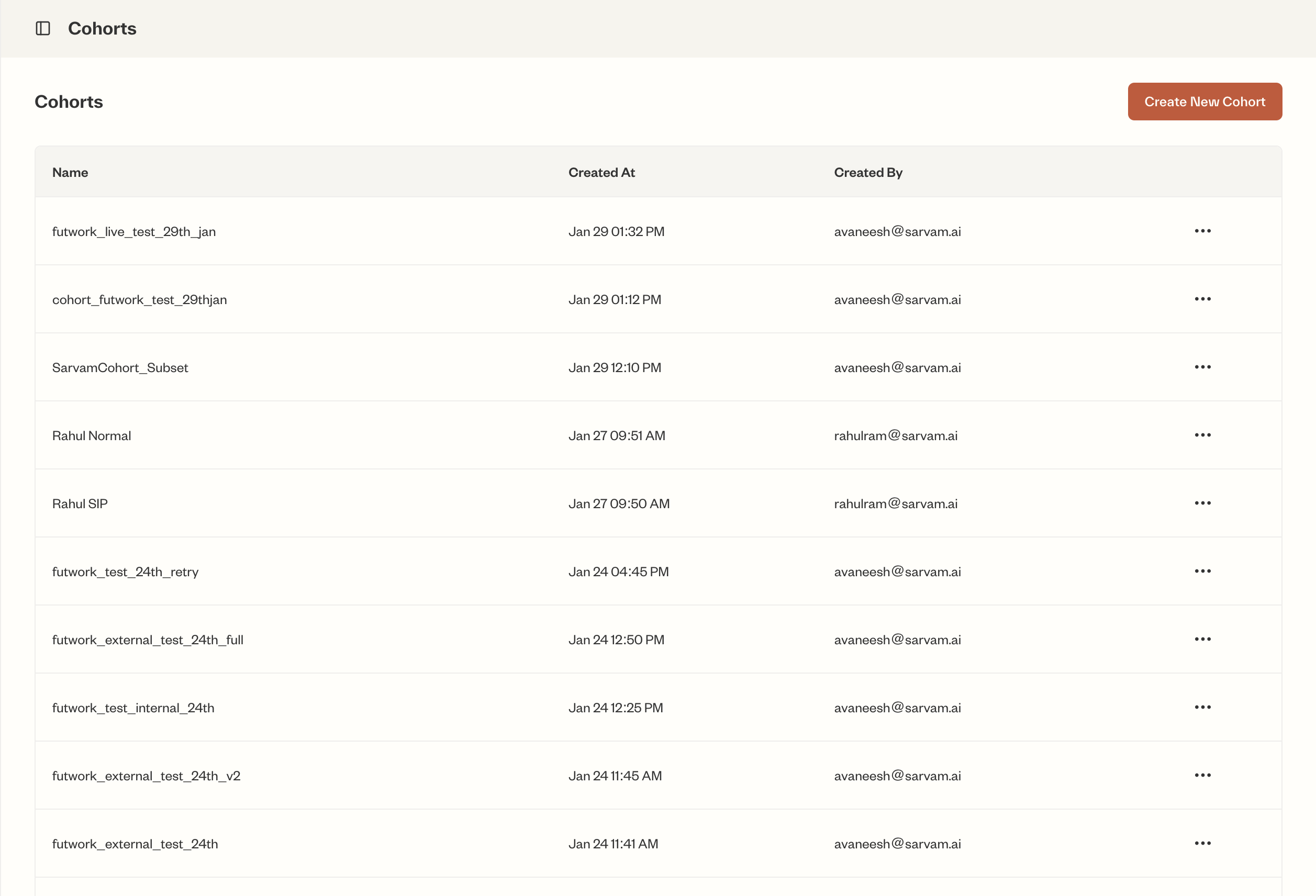
Task: Open cohort futwork_test_internal_24th
Action: click(133, 708)
